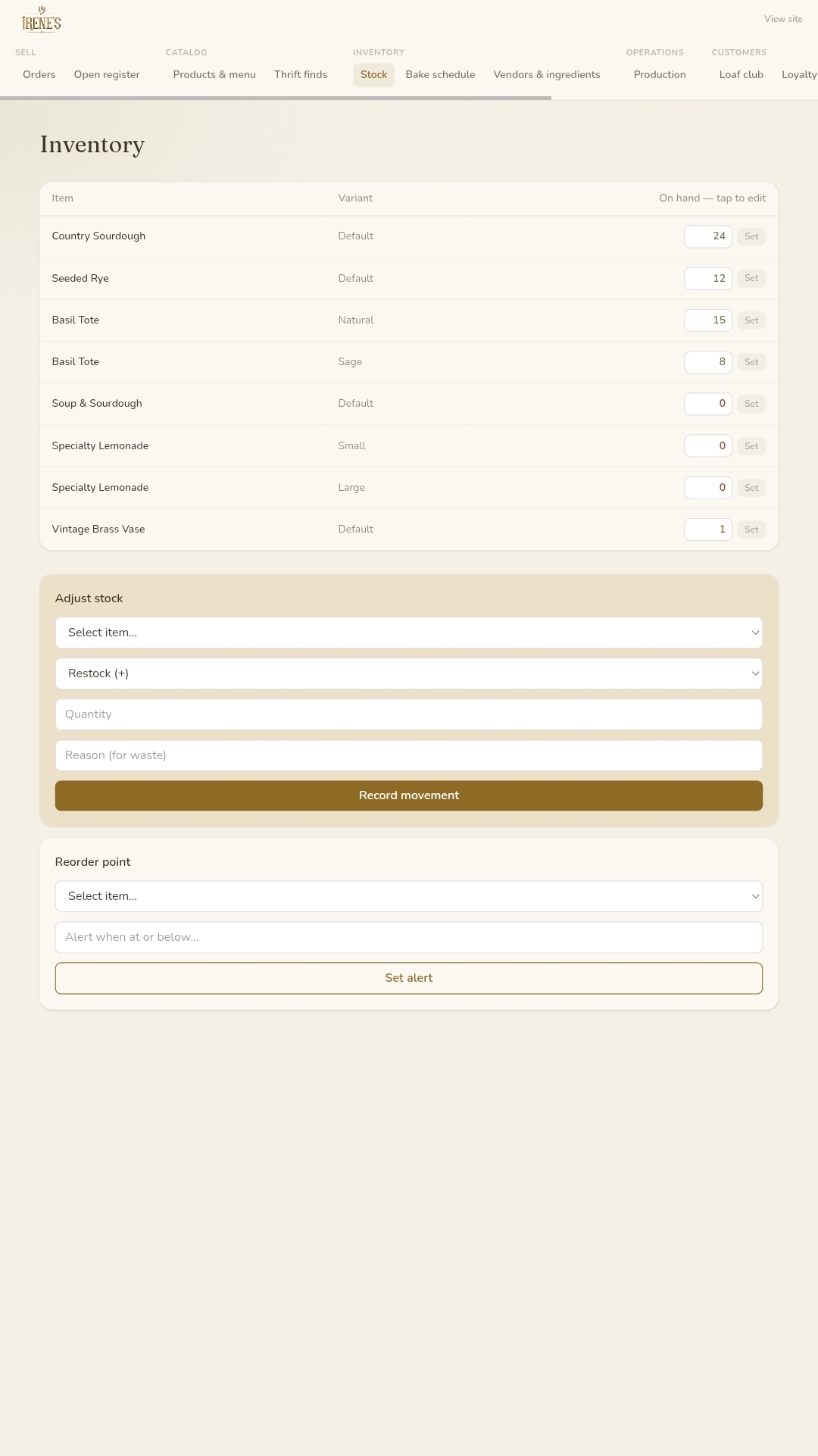The height and width of the screenshot is (1456, 818).
Task: Open Bake schedule page
Action: click(x=440, y=74)
